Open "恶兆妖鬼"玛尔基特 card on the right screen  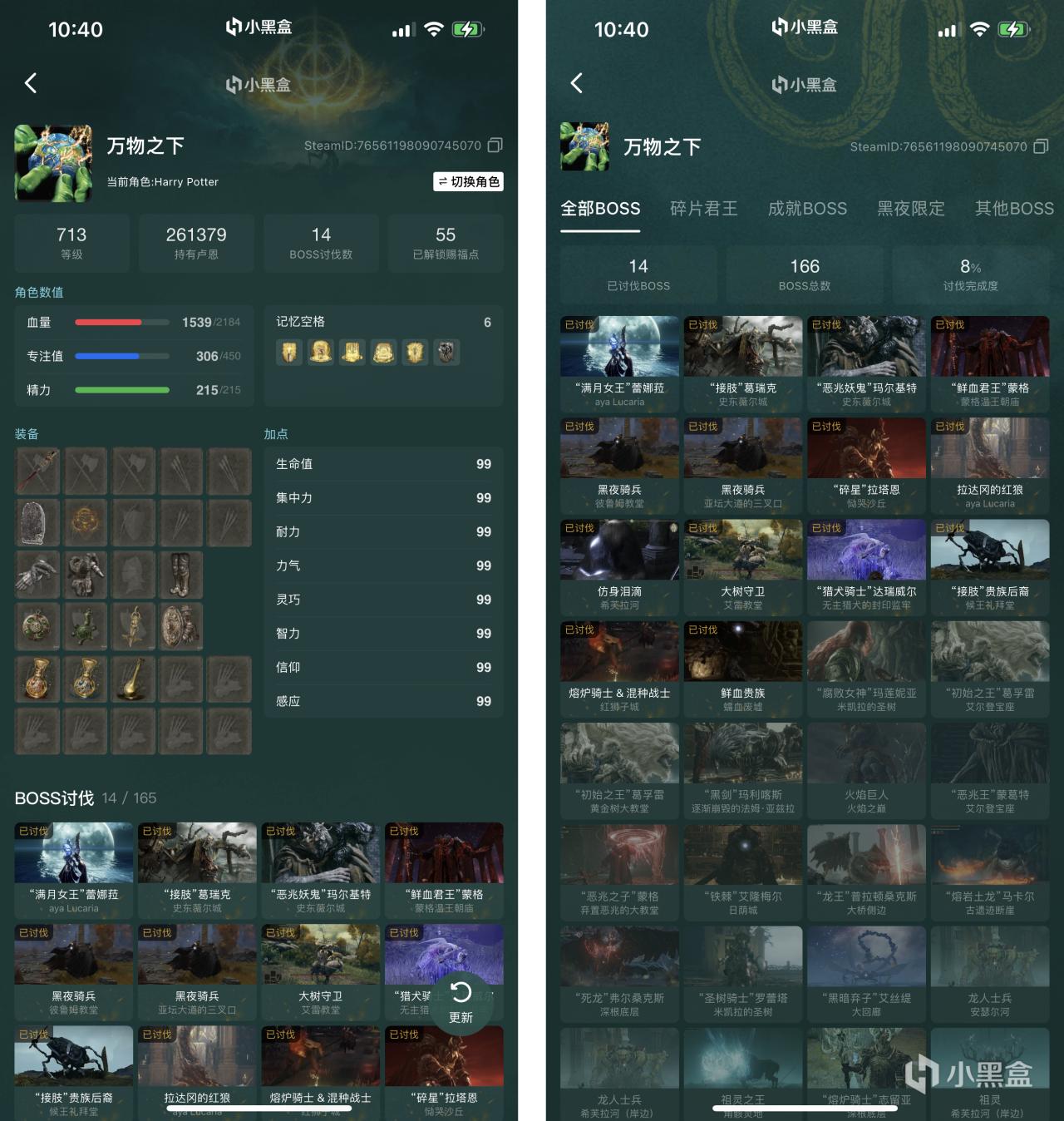point(866,363)
